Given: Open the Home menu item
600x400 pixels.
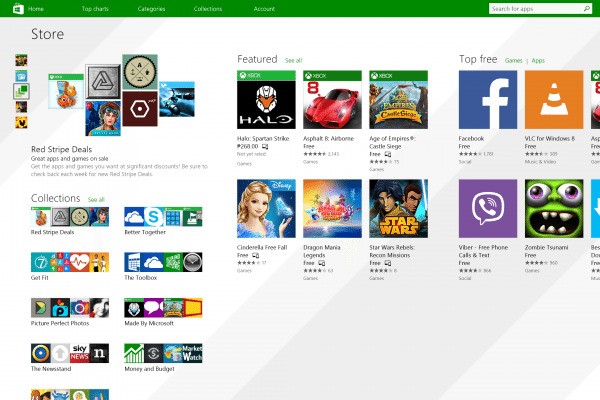Looking at the screenshot, I should [x=36, y=9].
